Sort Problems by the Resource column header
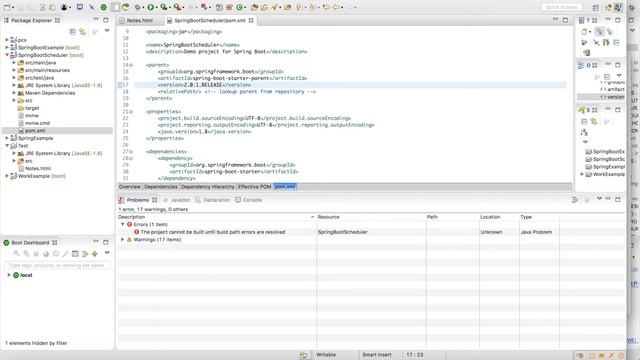 pos(371,217)
